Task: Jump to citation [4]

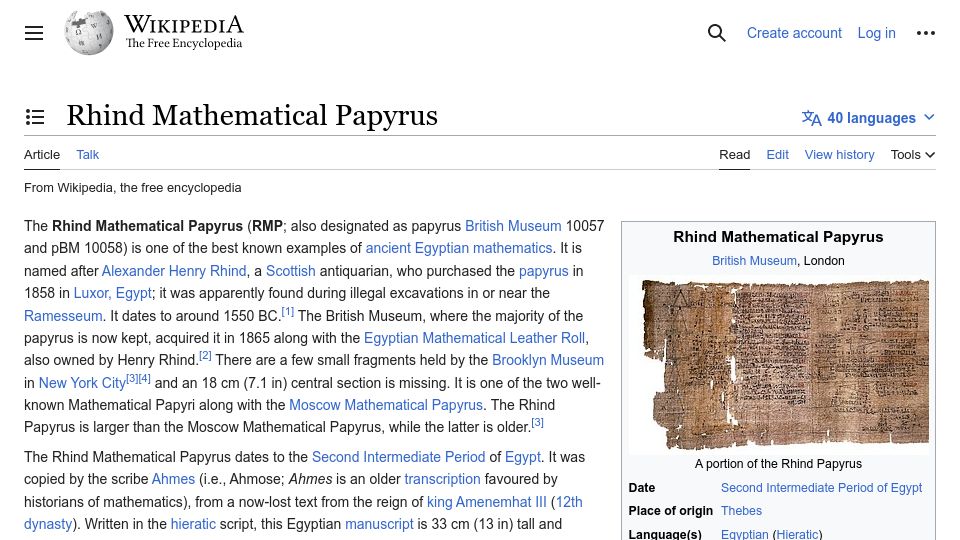Action: (144, 378)
